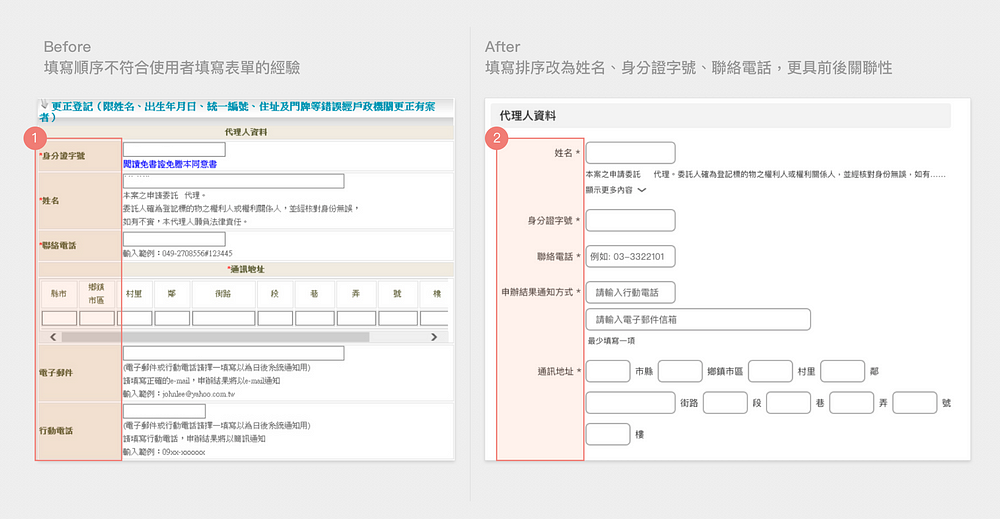
Task: Click the 通訊地址 header in Before form
Action: [246, 269]
